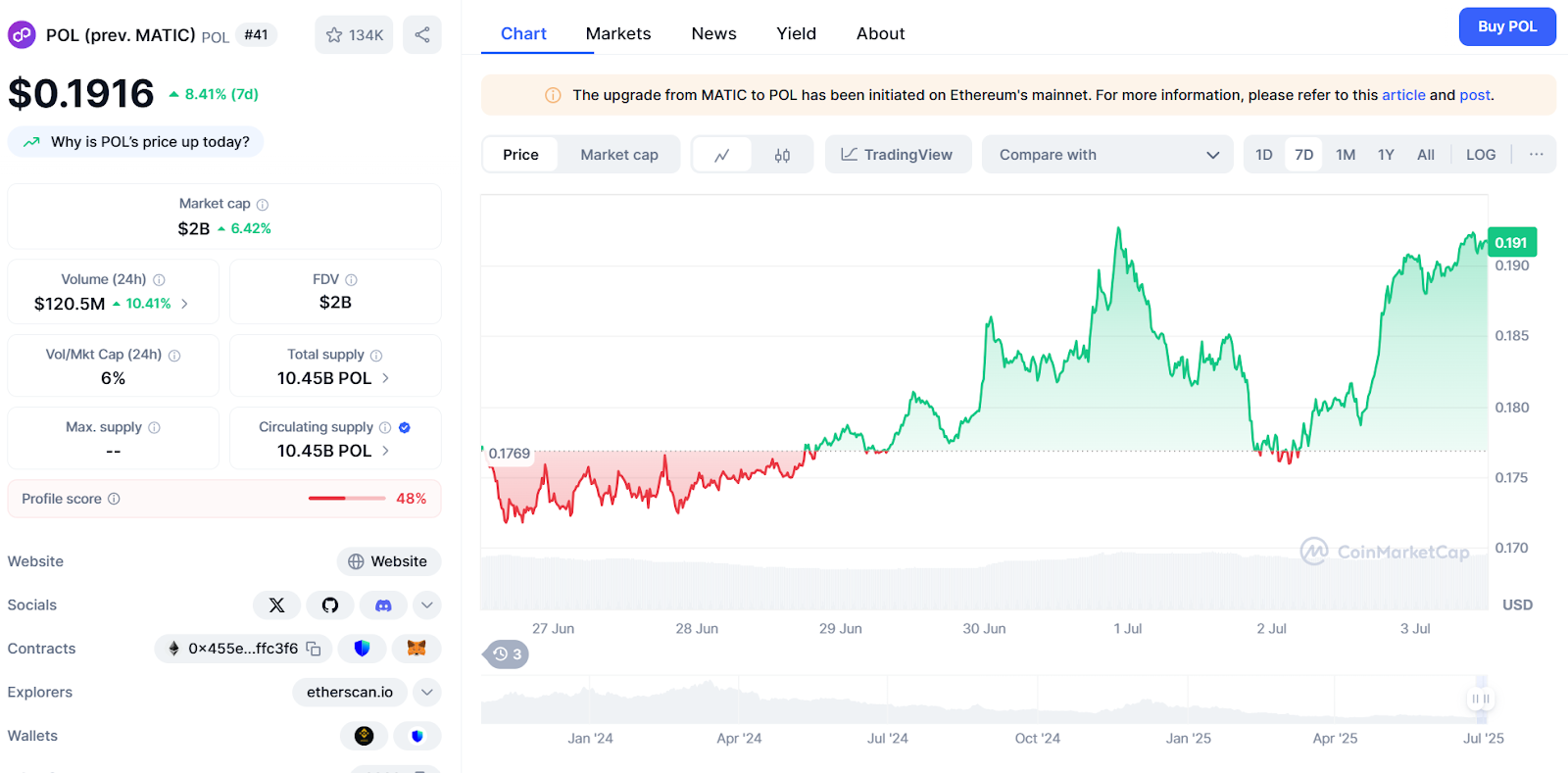The height and width of the screenshot is (773, 1568).
Task: Switch chart to Market cap view
Action: (x=619, y=155)
